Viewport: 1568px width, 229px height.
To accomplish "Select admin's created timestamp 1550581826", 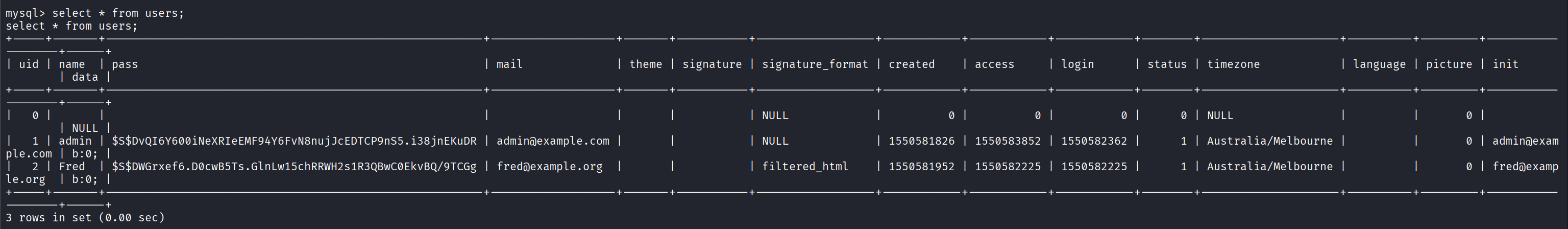I will click(922, 141).
